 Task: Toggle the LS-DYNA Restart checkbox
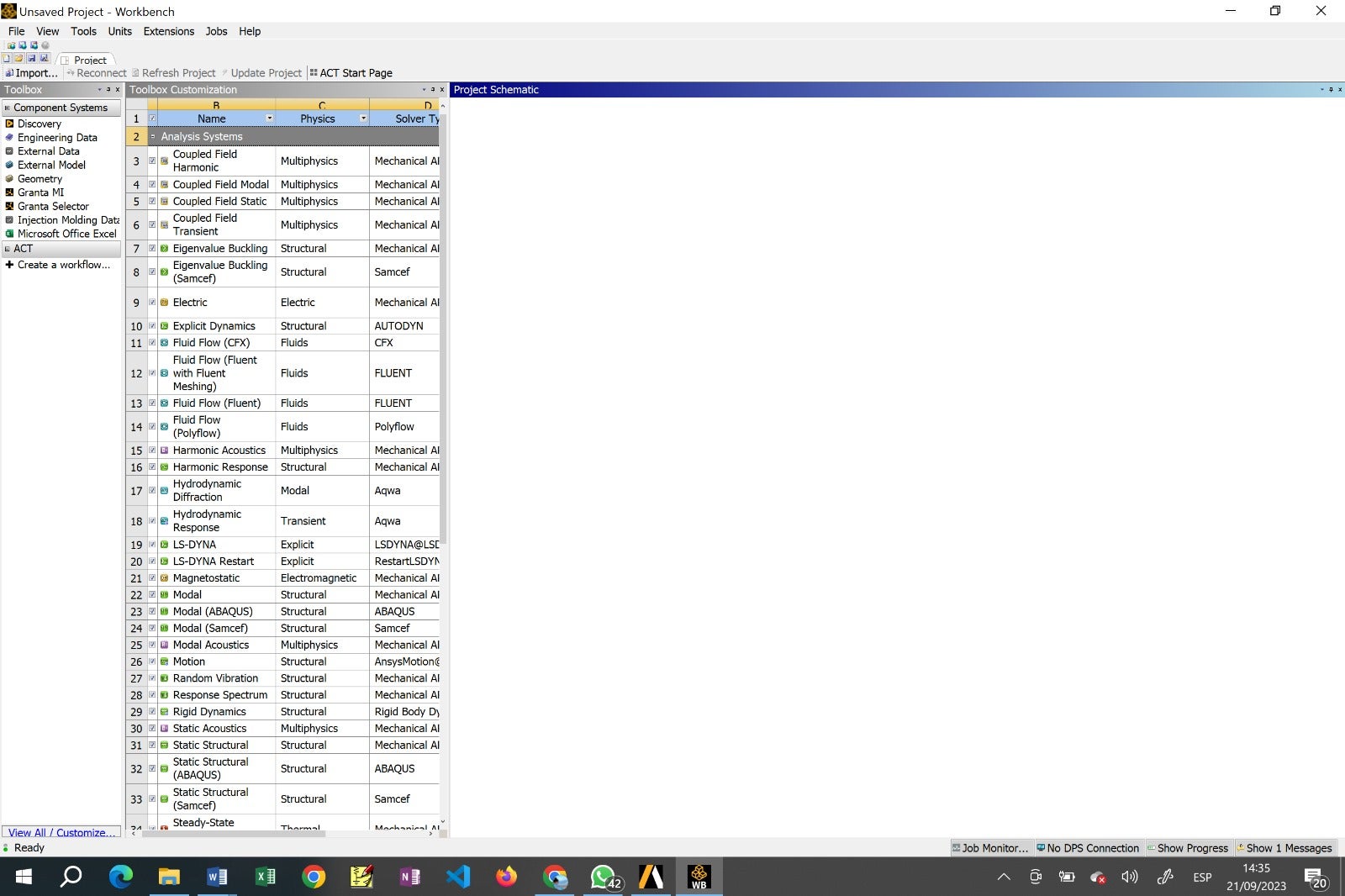click(x=152, y=561)
